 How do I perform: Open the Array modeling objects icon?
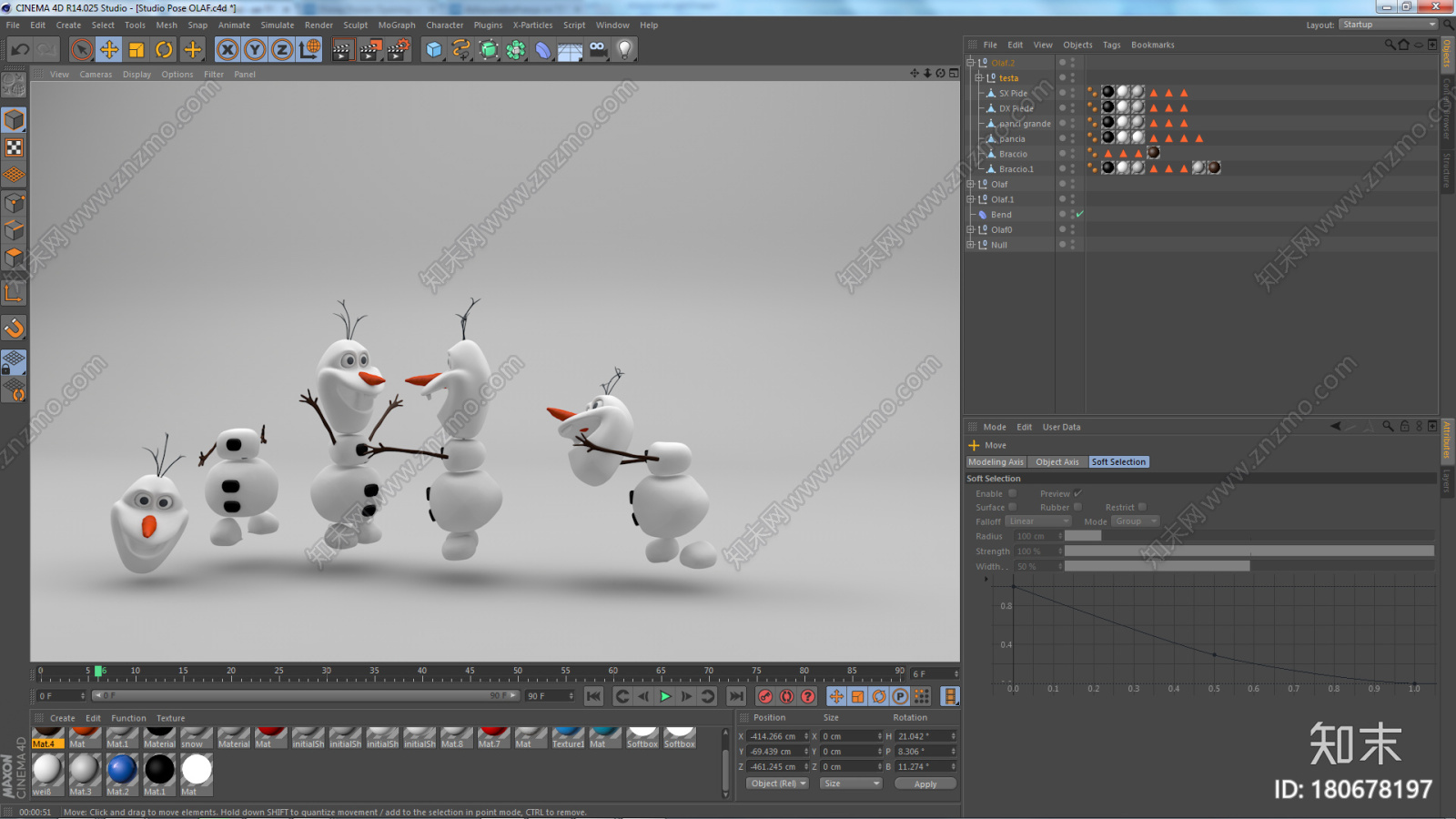click(516, 49)
